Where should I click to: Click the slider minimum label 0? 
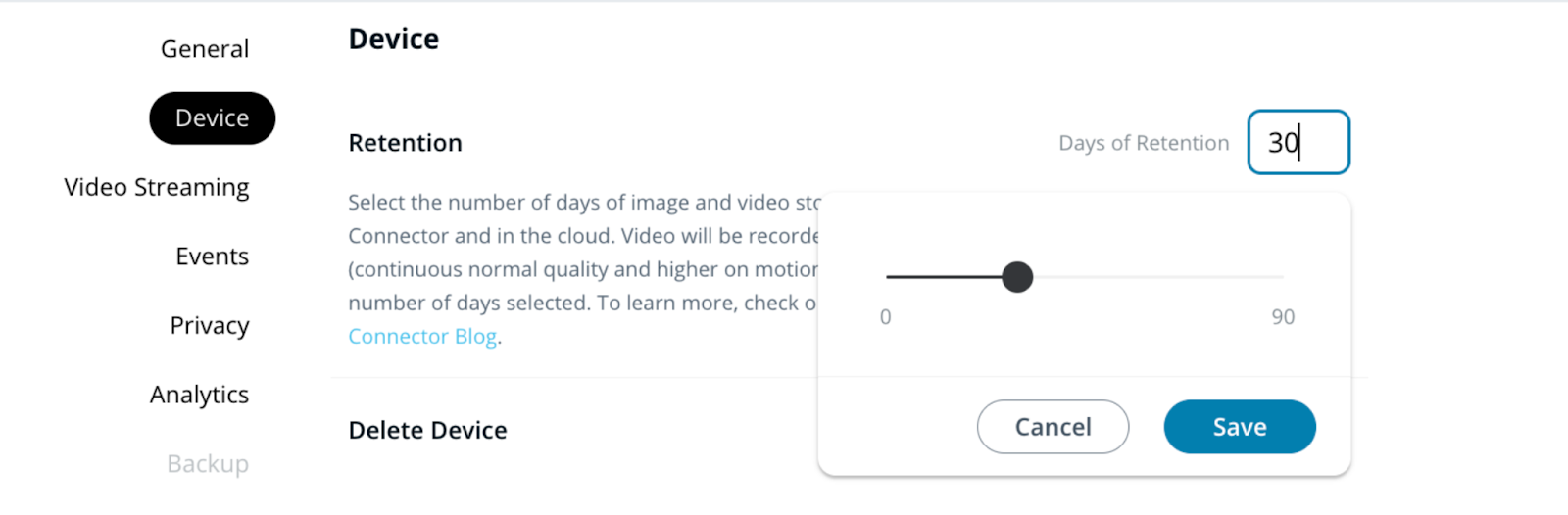pyautogui.click(x=885, y=317)
